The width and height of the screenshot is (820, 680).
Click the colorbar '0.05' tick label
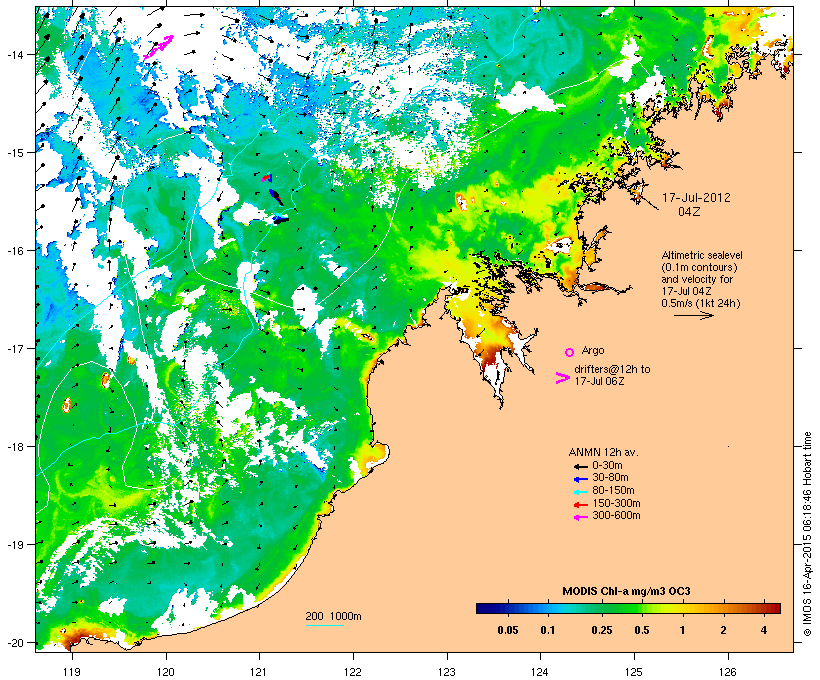point(508,630)
